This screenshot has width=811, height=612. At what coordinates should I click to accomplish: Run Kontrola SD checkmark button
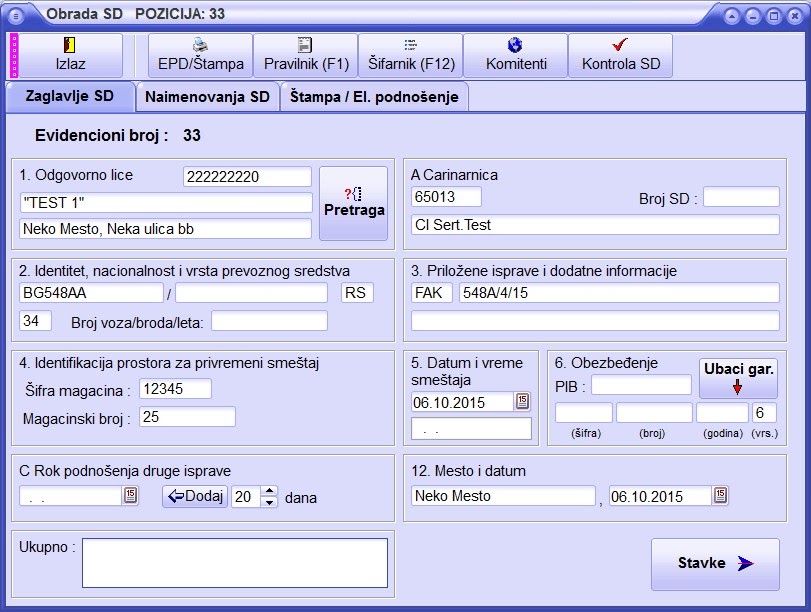coord(621,55)
